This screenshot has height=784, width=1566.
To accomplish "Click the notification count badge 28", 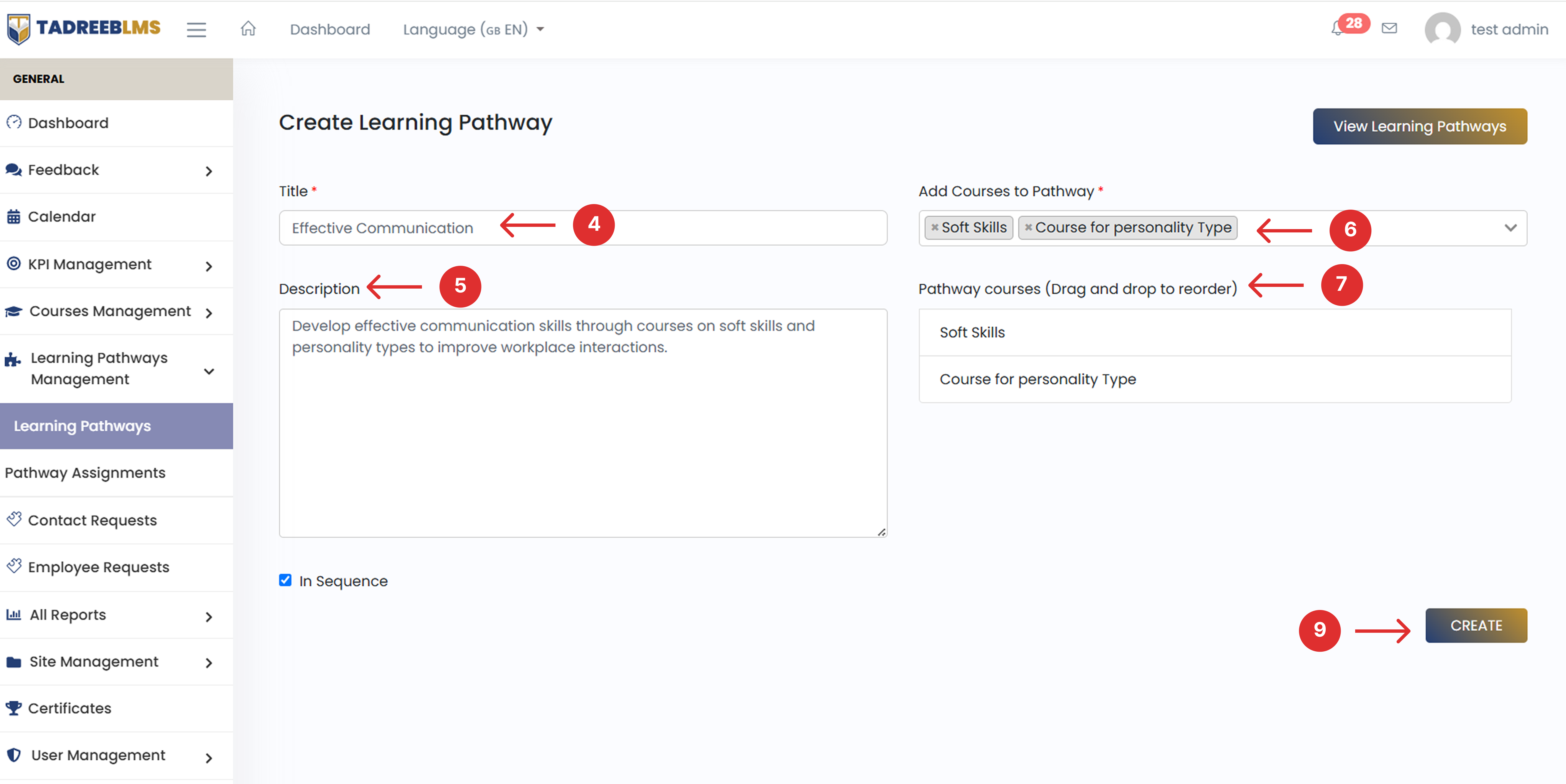I will 1353,23.
